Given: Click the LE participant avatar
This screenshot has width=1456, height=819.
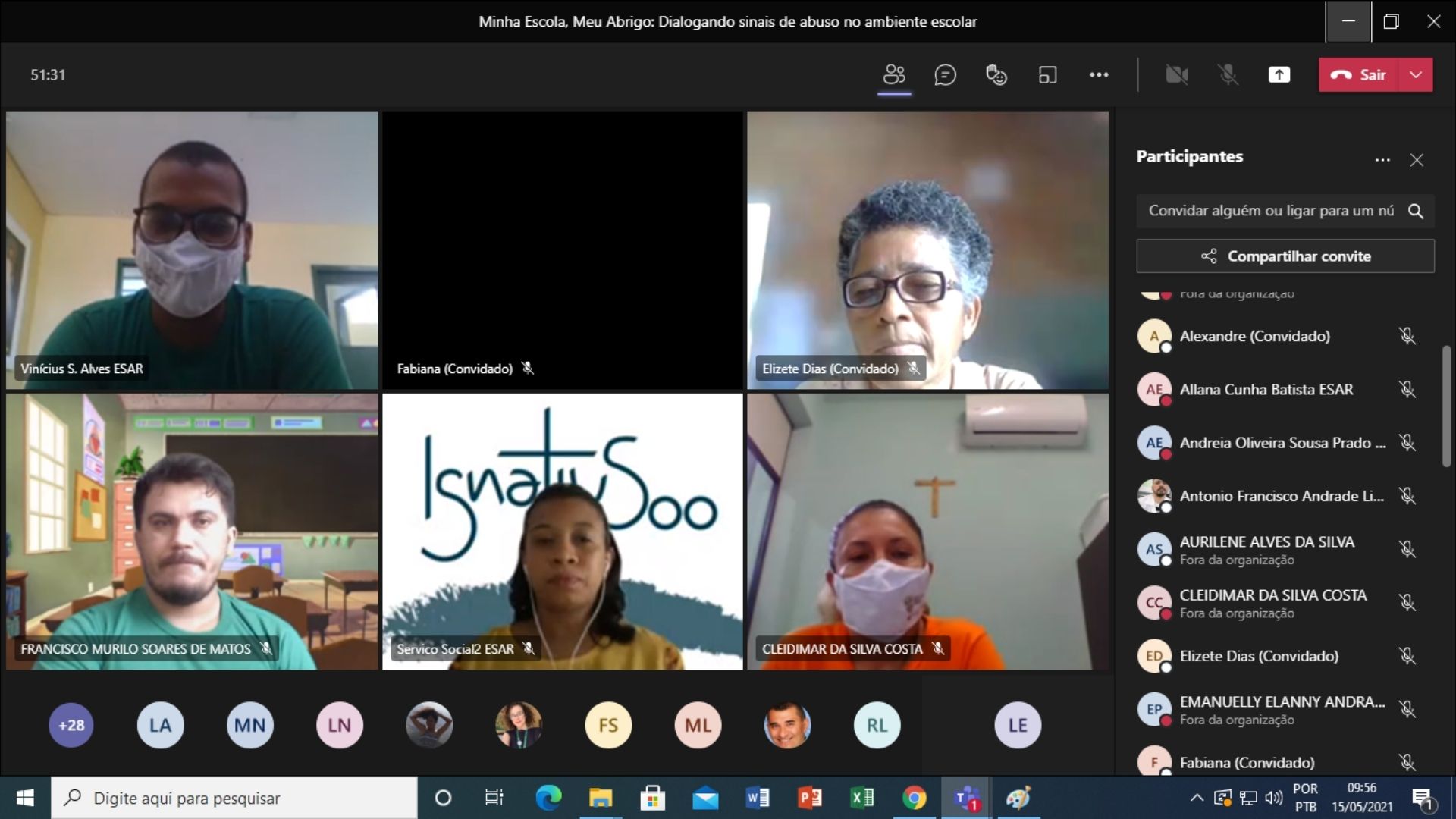Looking at the screenshot, I should coord(1018,725).
